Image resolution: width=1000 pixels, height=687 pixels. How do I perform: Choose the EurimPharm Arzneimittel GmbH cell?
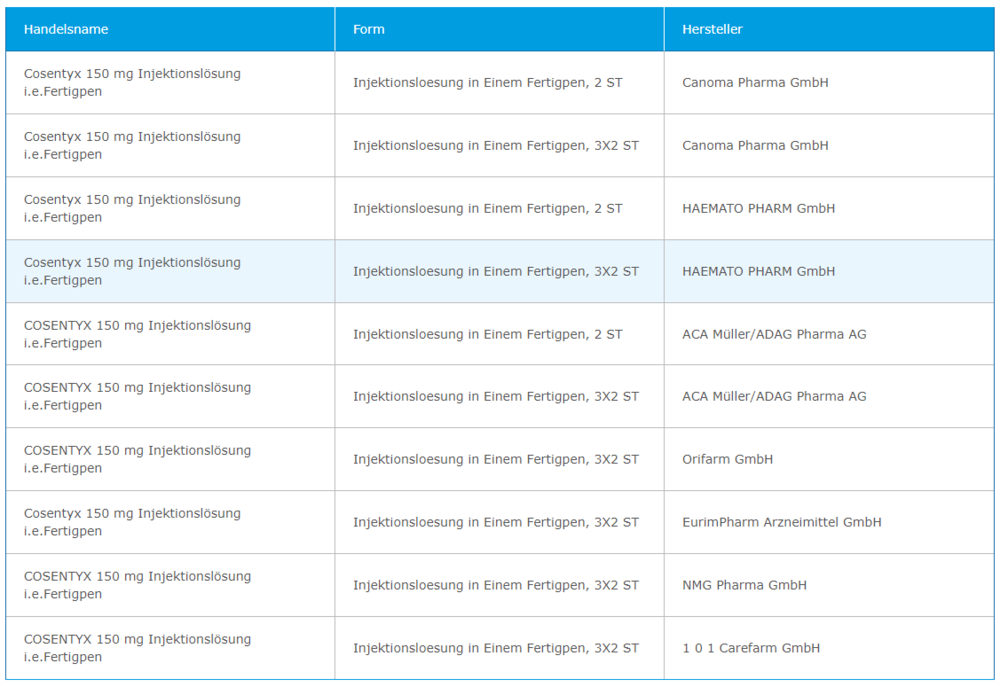point(781,523)
